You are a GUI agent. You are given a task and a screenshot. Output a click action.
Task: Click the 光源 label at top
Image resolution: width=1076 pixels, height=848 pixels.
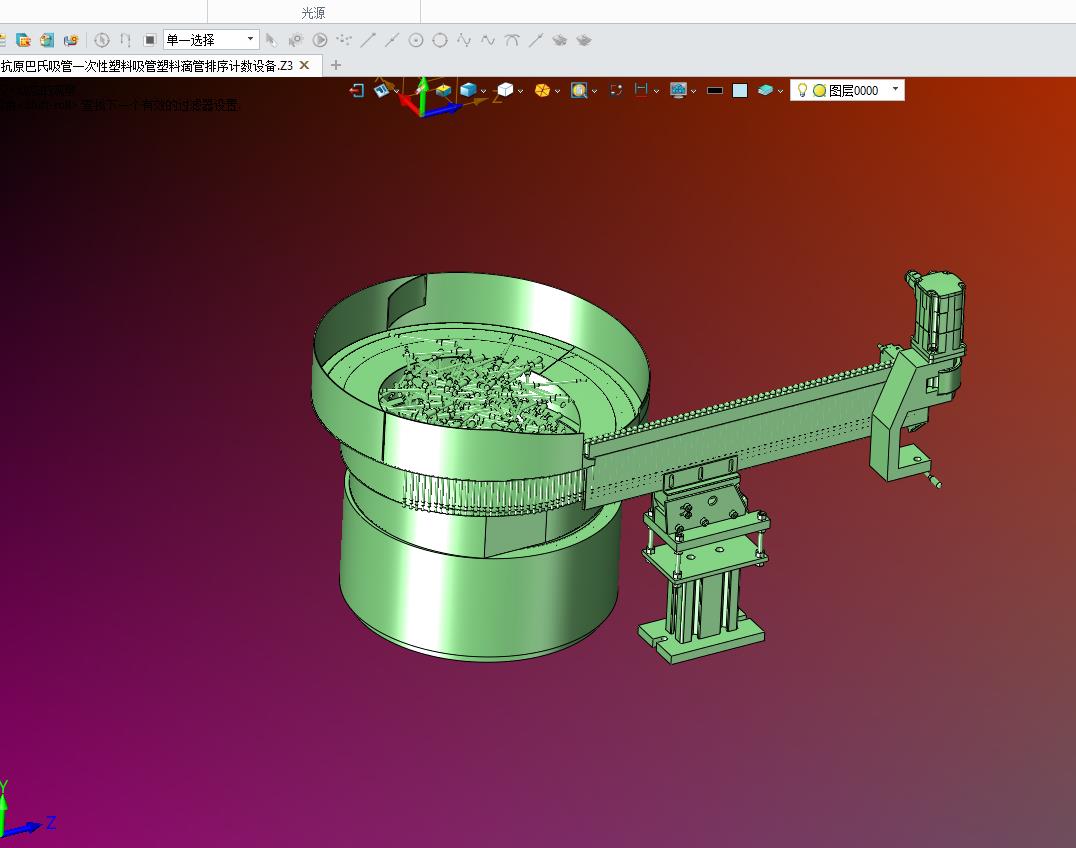pyautogui.click(x=313, y=13)
